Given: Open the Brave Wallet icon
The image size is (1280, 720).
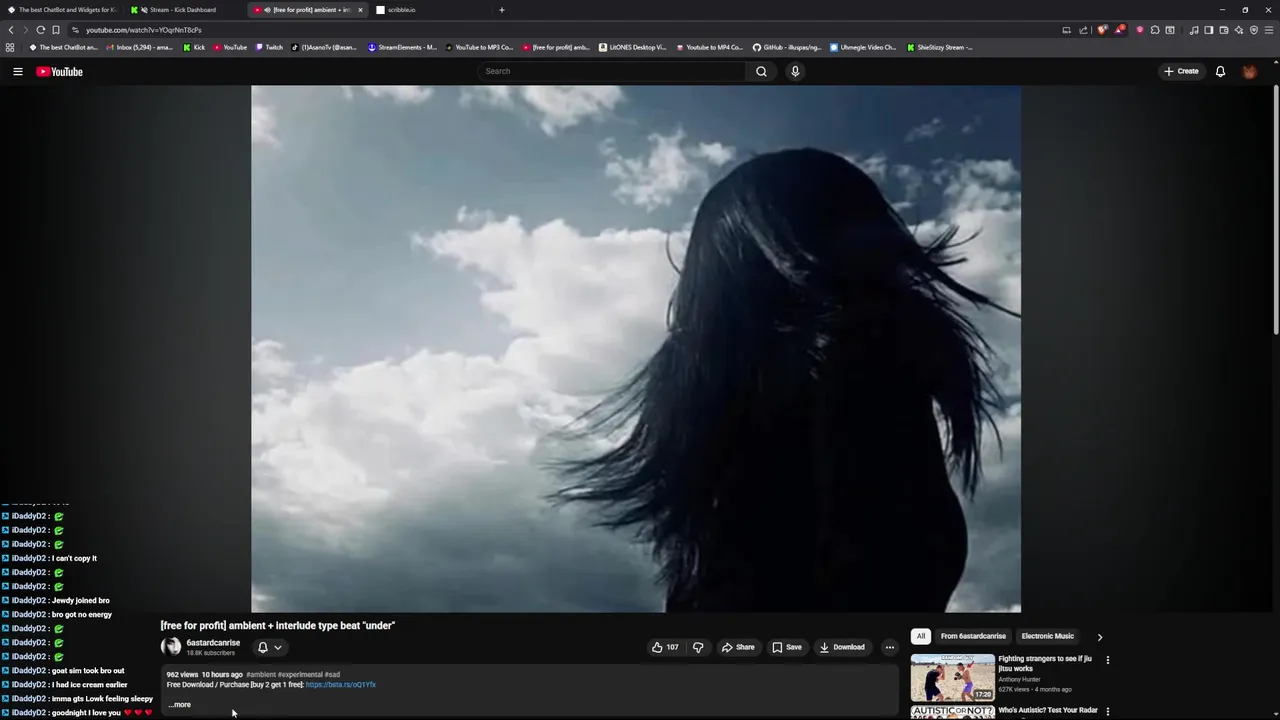Looking at the screenshot, I should coord(1224,30).
